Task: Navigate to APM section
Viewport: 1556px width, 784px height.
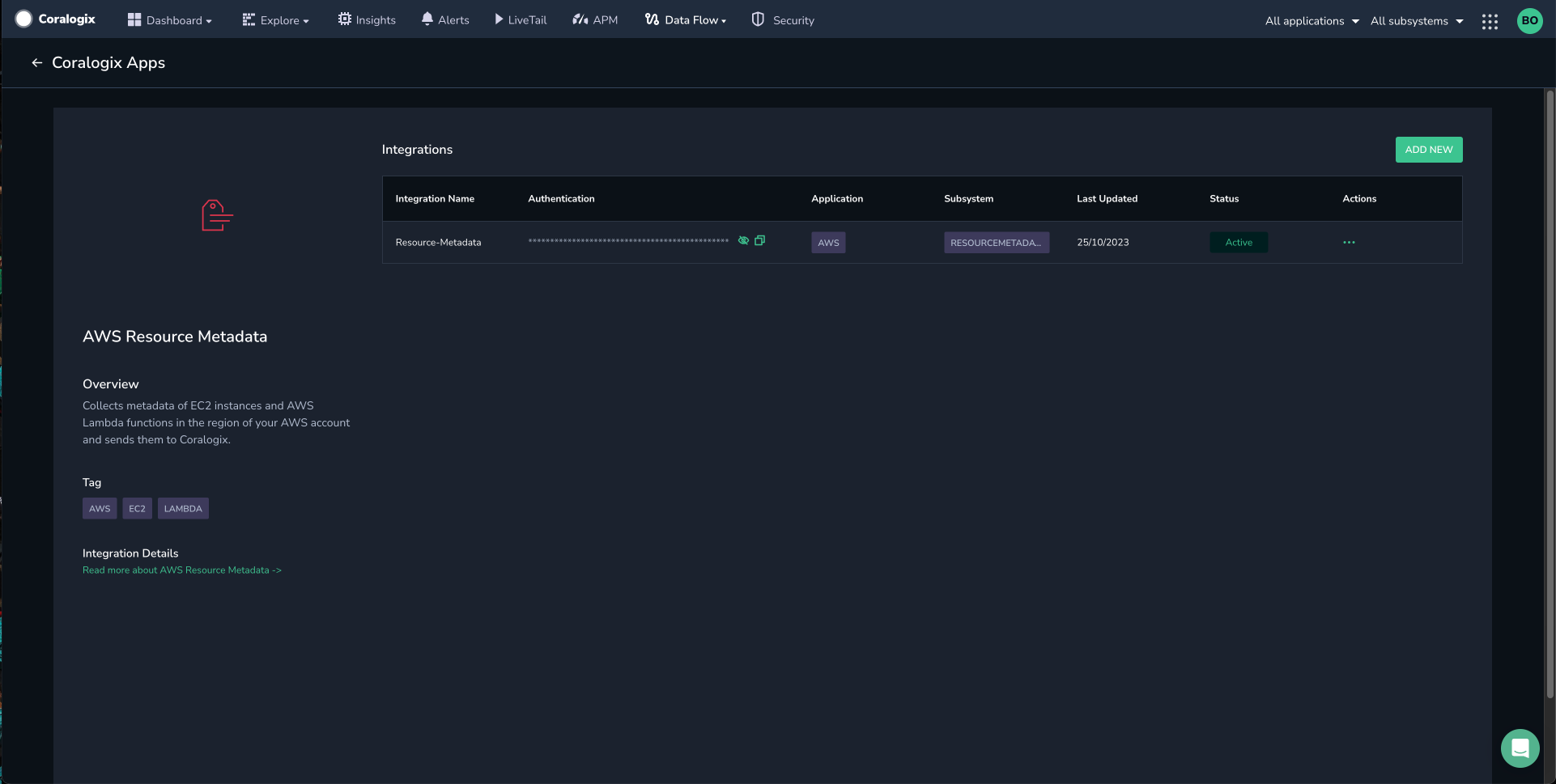Action: pyautogui.click(x=595, y=20)
